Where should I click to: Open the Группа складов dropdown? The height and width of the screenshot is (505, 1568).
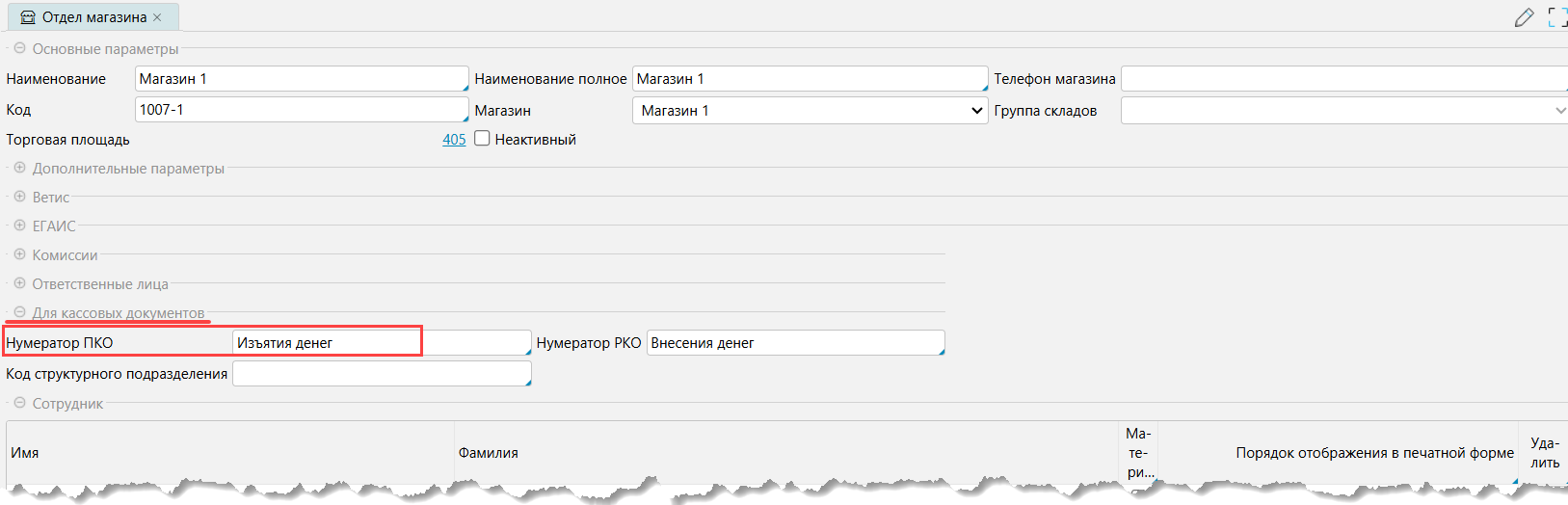[1559, 111]
